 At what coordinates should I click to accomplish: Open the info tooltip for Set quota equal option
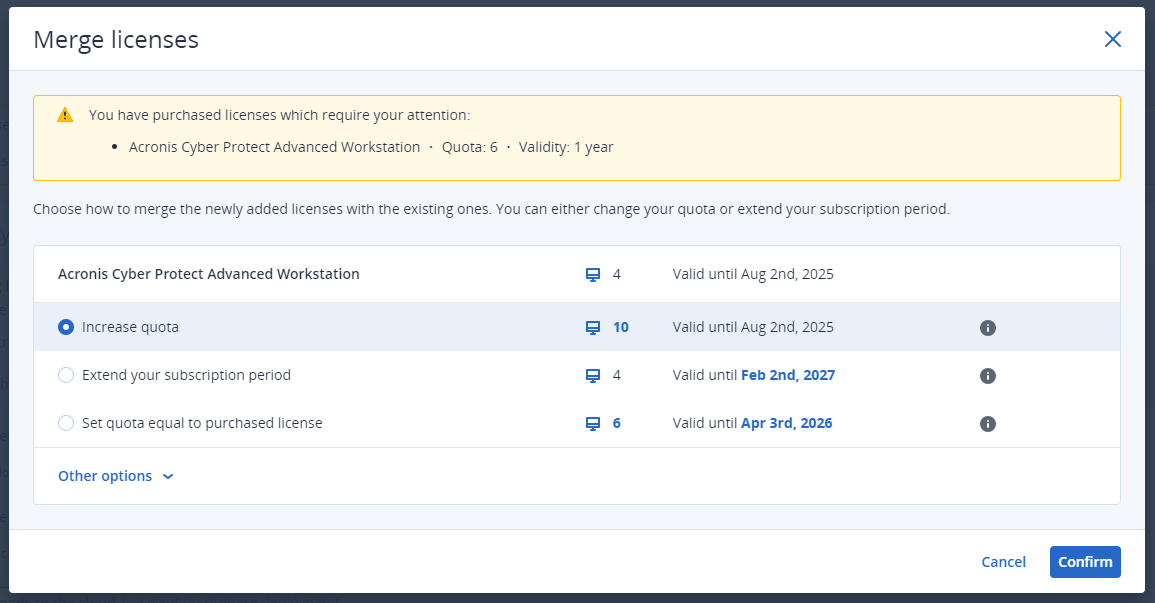coord(987,423)
